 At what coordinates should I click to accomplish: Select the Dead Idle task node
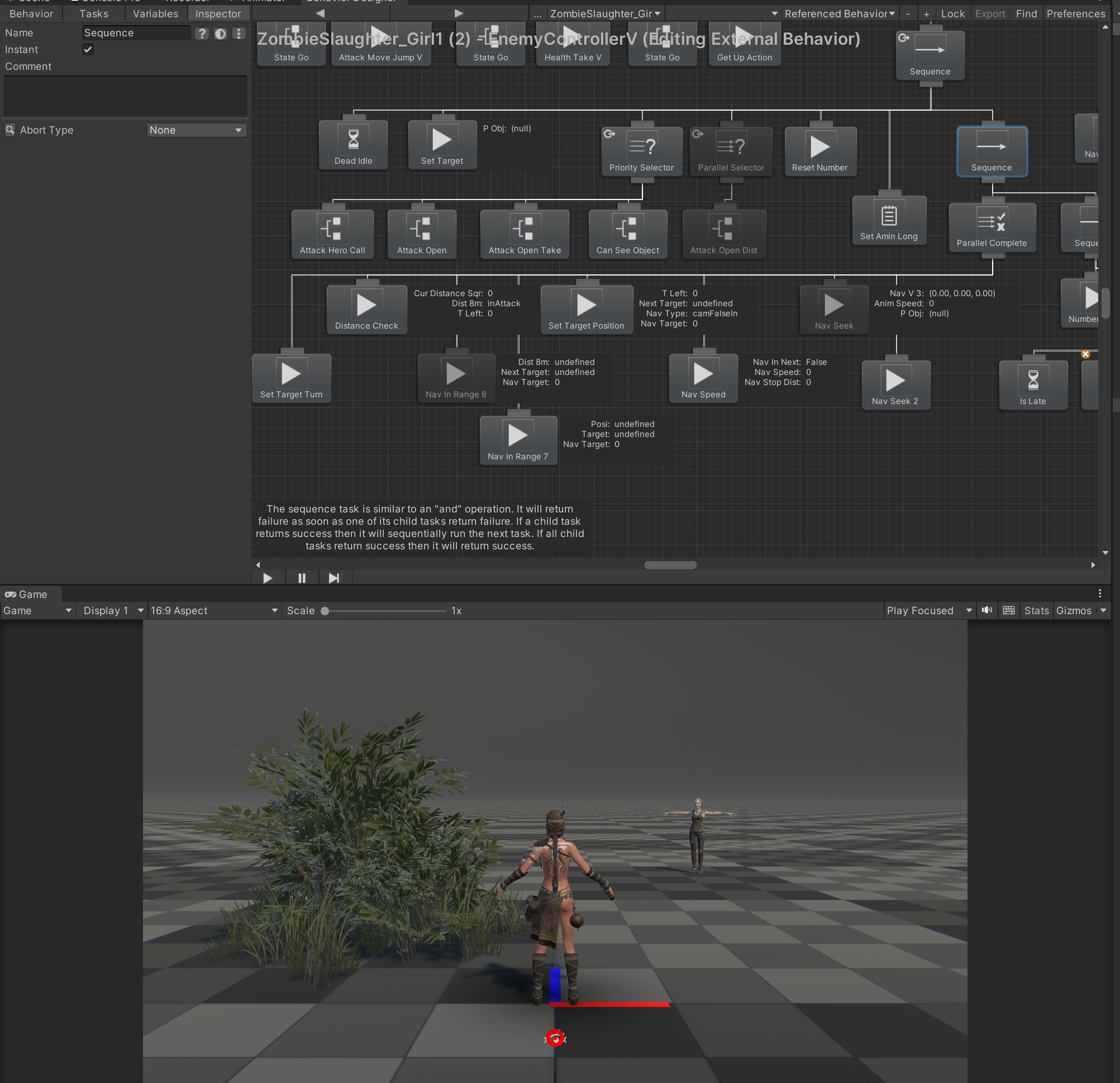(x=353, y=145)
